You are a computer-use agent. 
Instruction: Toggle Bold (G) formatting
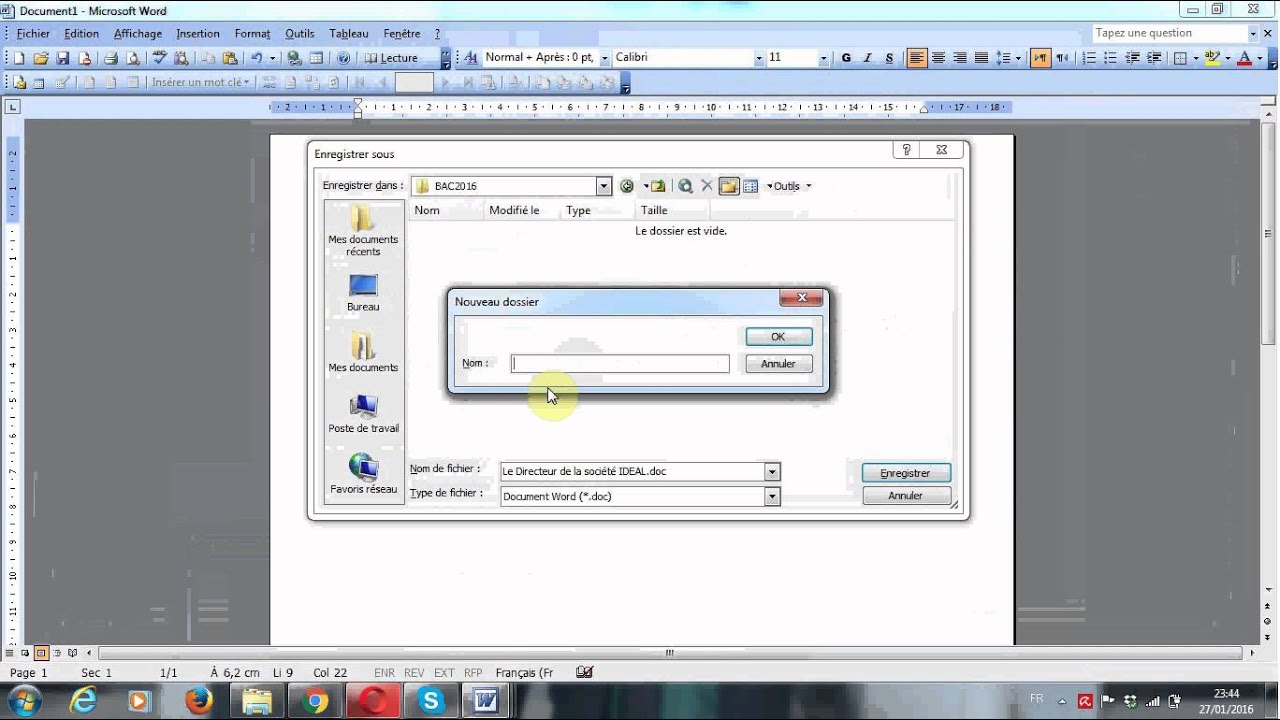click(846, 58)
